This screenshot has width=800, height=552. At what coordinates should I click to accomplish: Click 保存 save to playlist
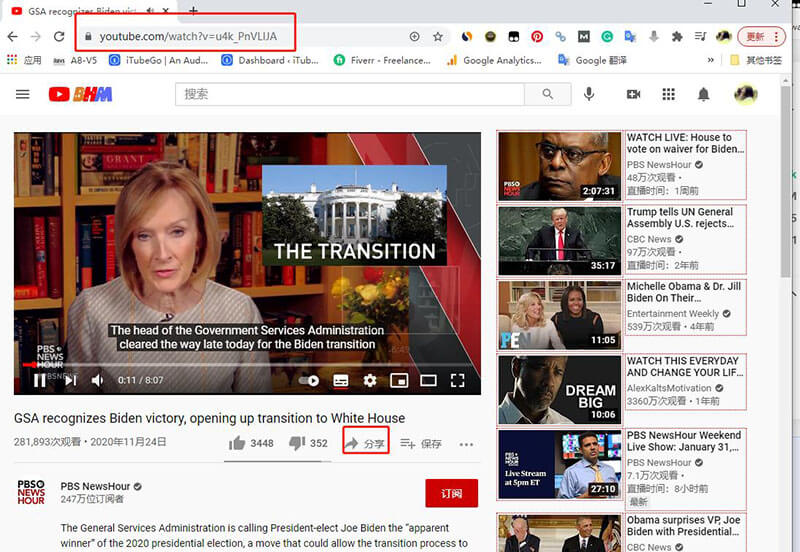pyautogui.click(x=421, y=443)
